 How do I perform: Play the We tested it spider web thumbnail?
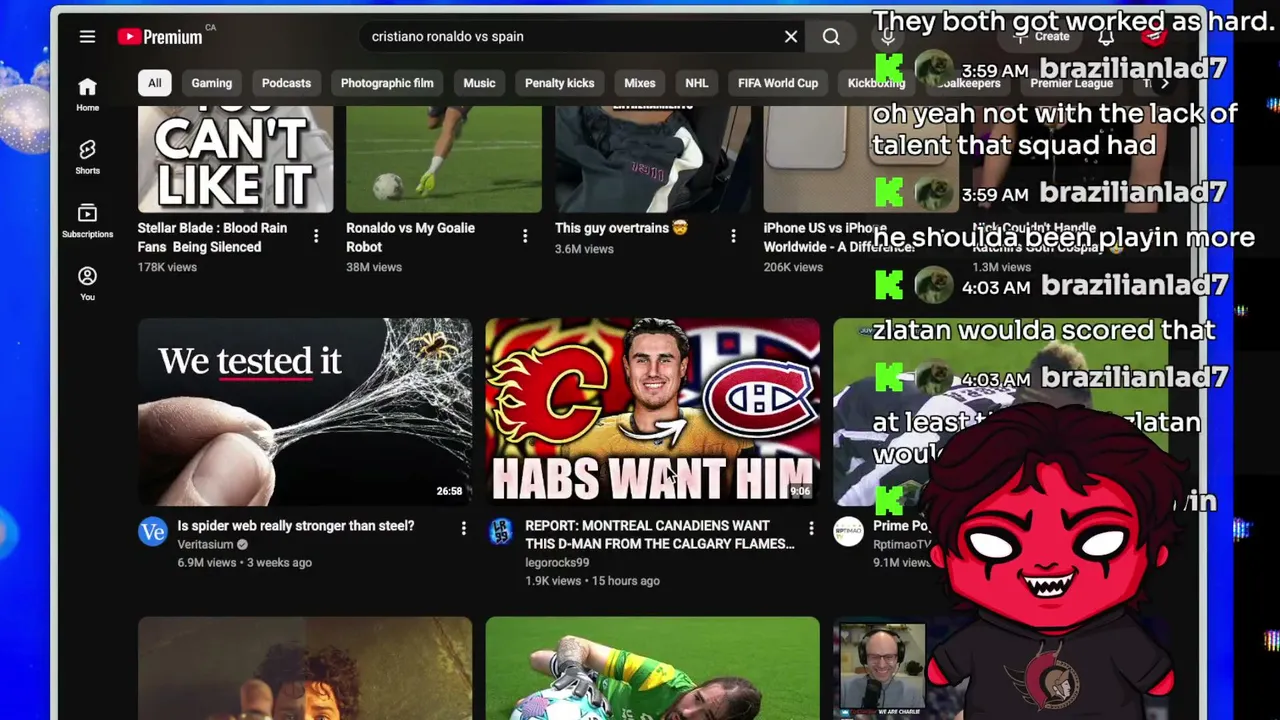click(x=305, y=412)
